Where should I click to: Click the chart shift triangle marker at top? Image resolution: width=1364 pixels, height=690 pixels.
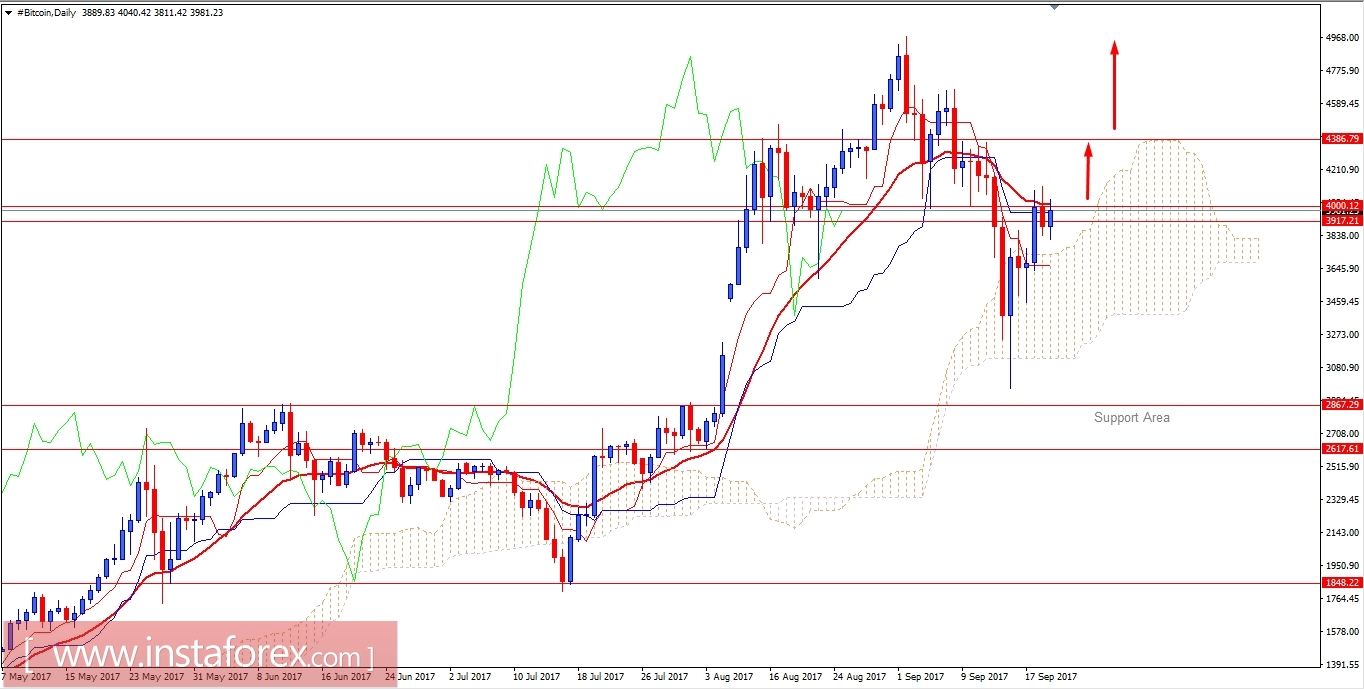tap(1054, 7)
